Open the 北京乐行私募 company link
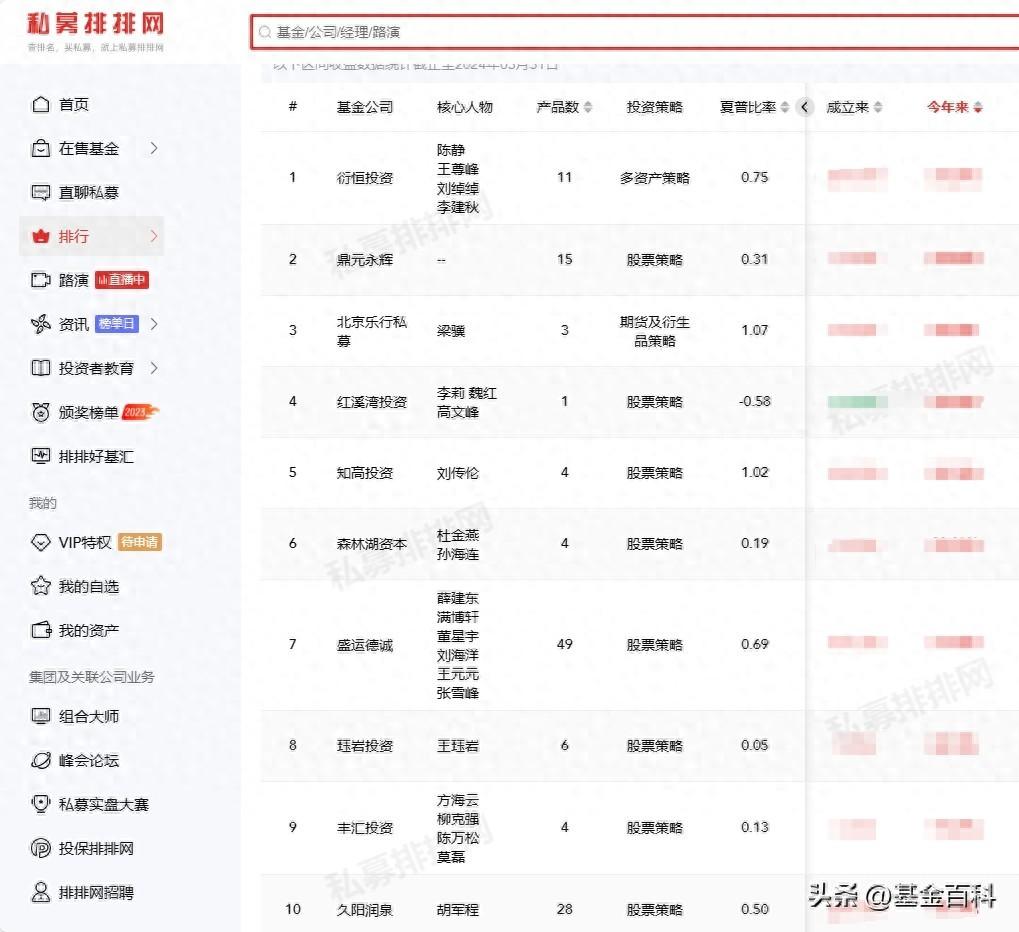 [372, 331]
